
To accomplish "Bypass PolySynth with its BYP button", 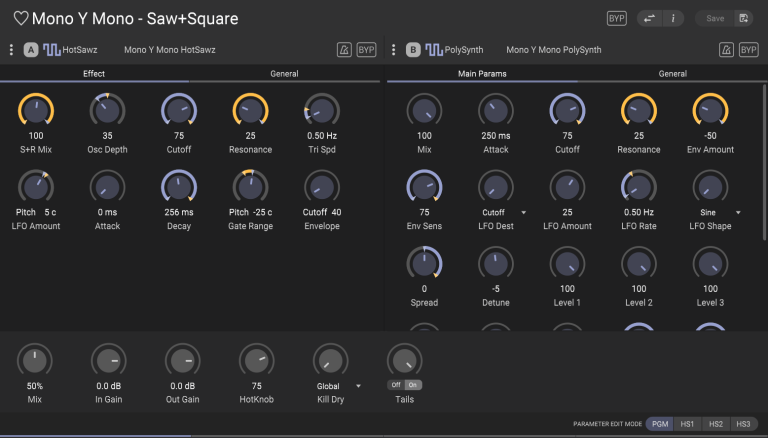I will pos(748,49).
